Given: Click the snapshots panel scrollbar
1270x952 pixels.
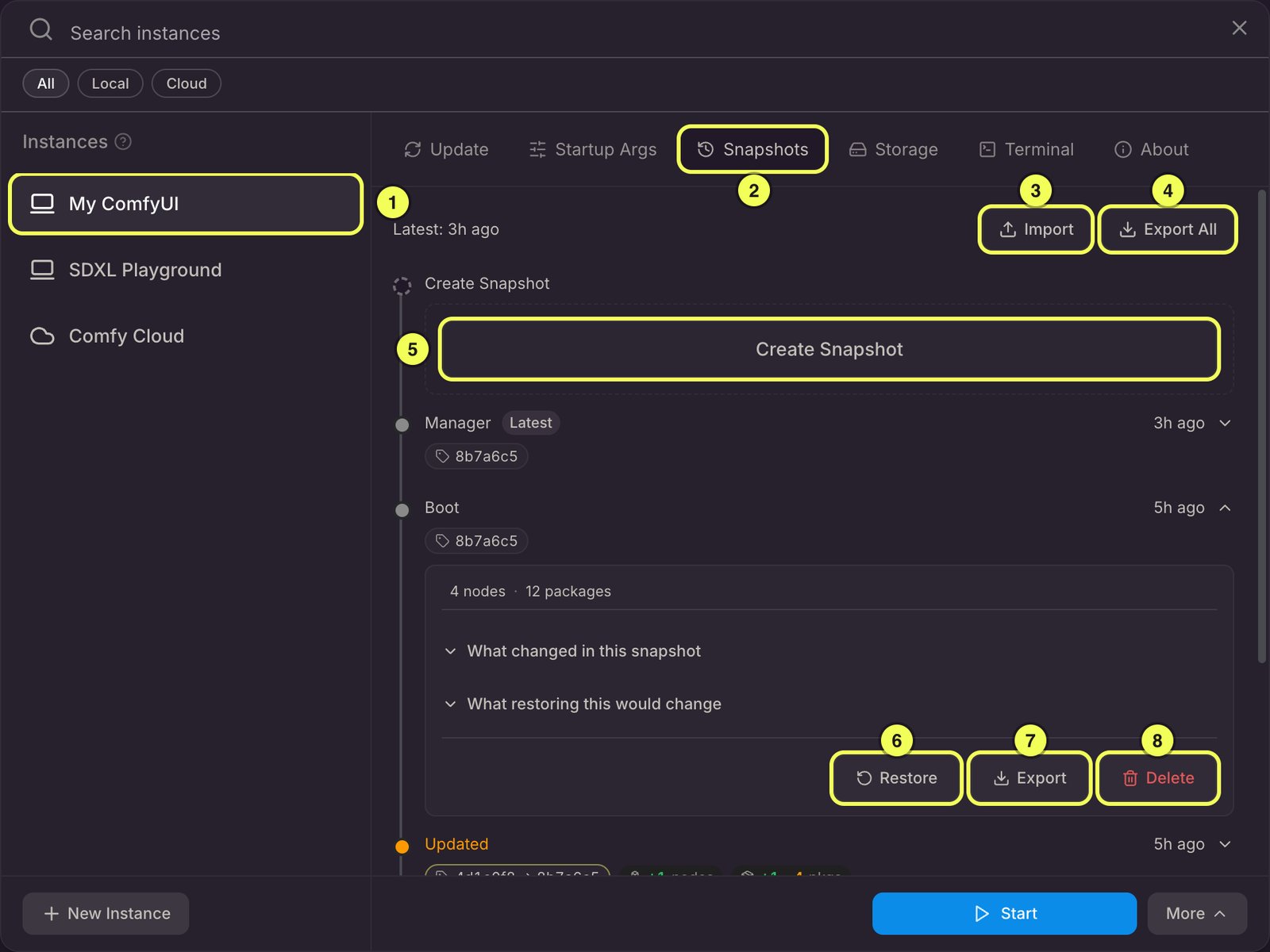Looking at the screenshot, I should click(x=1262, y=427).
